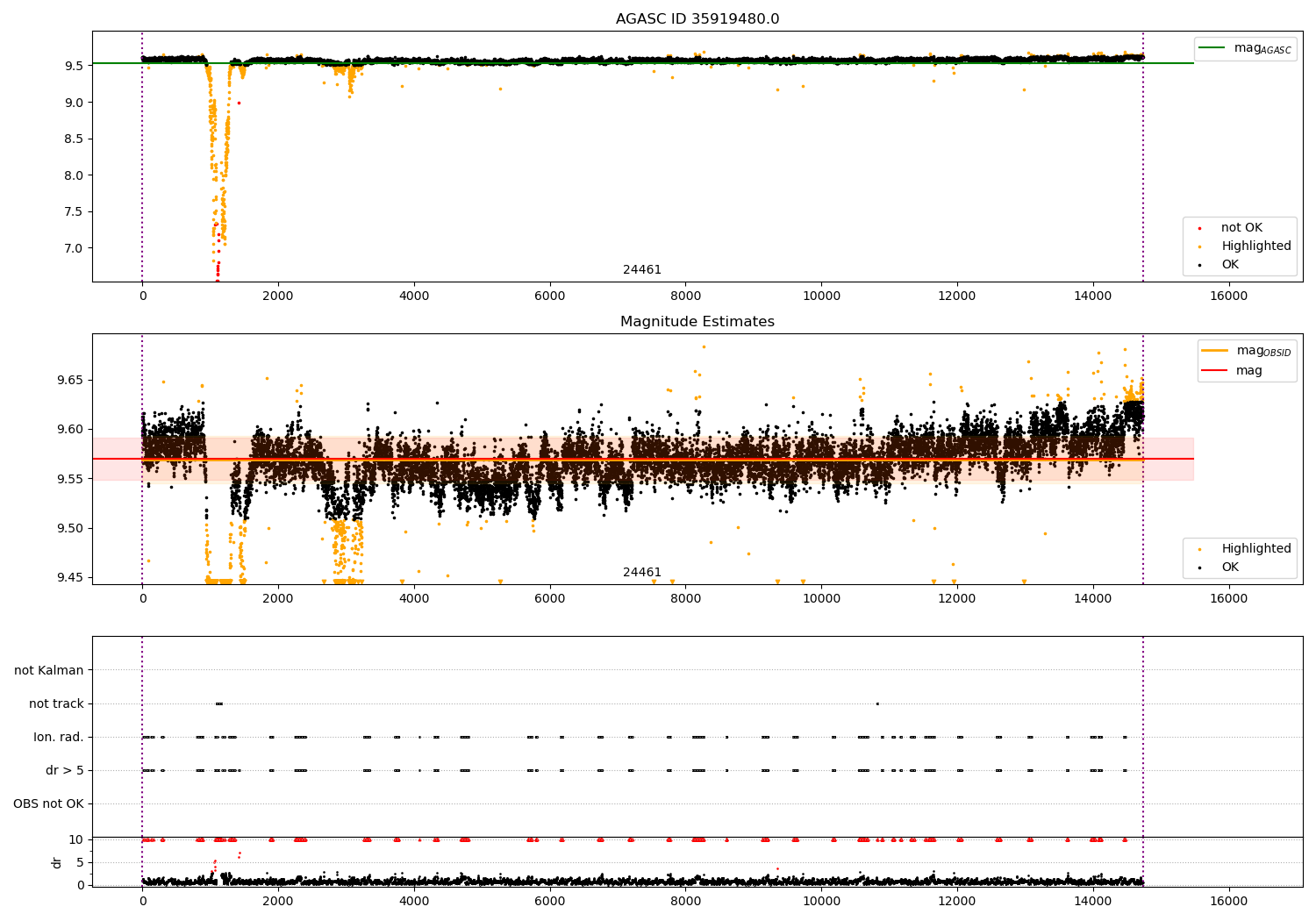
Task: Click the '9.60' y-axis tick in the Magnitude Estimates plot
Action: coord(70,430)
